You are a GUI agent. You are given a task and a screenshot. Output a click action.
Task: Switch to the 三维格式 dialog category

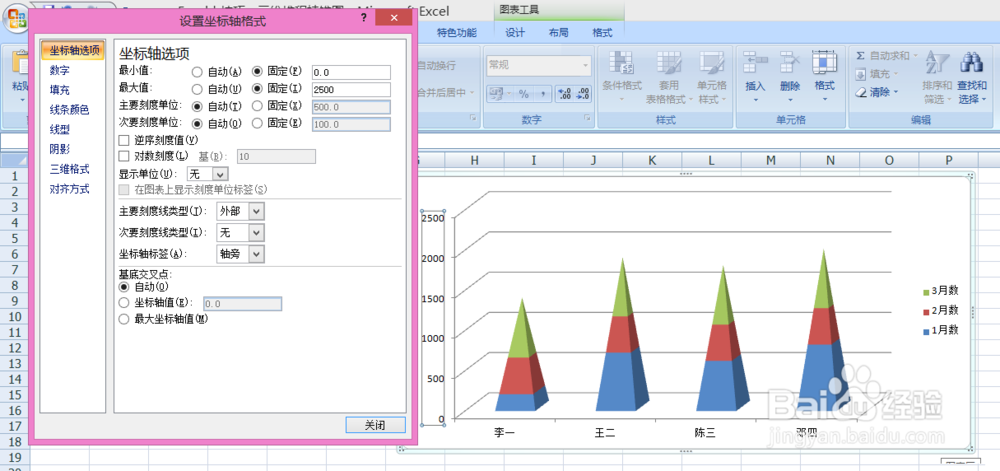pos(70,169)
